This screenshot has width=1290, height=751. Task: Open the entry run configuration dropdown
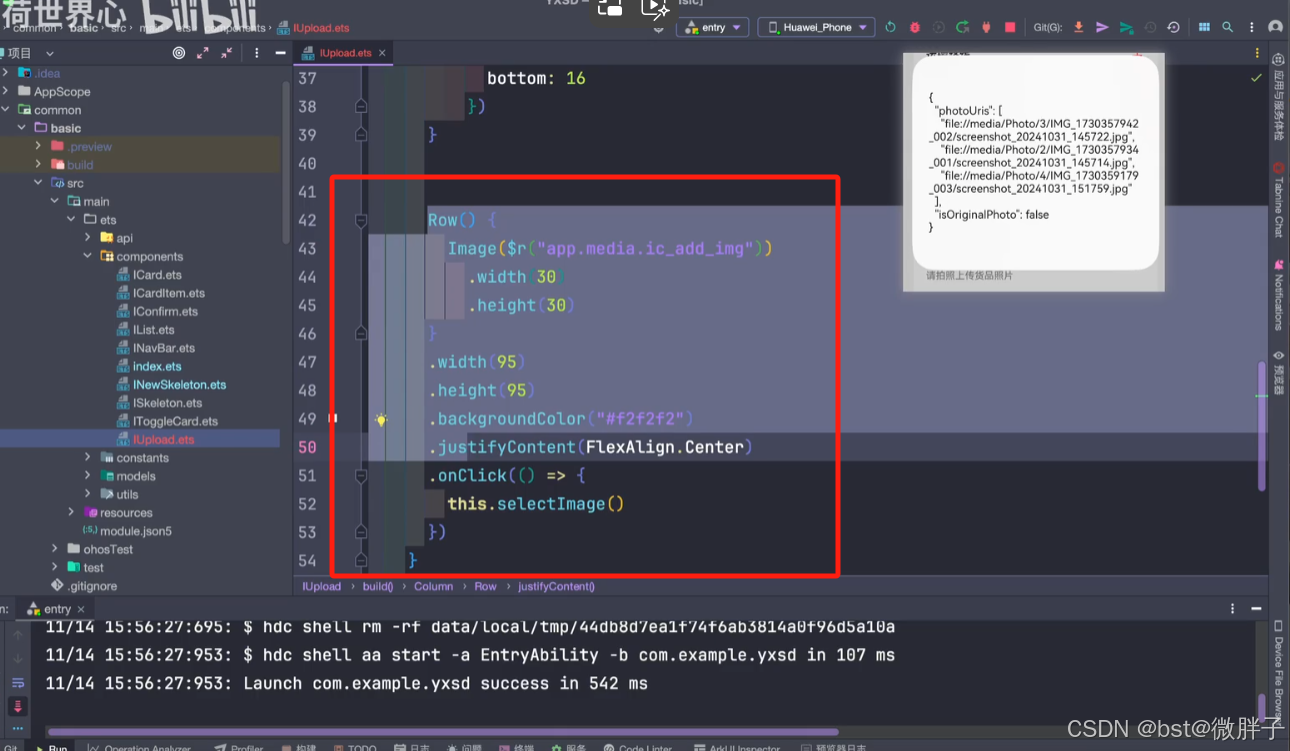[713, 27]
